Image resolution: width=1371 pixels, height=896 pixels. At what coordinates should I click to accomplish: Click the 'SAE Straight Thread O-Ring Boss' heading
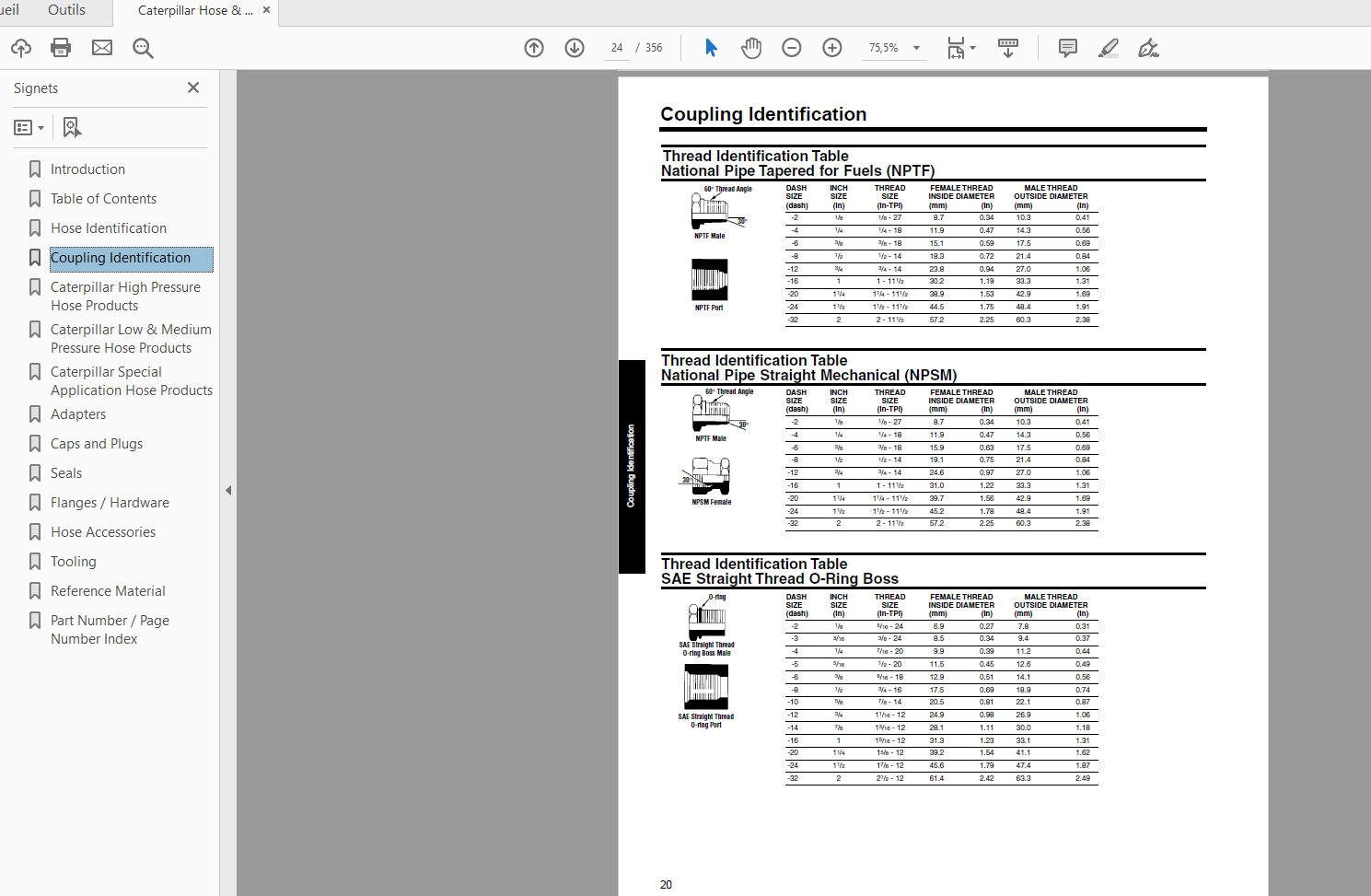780,579
